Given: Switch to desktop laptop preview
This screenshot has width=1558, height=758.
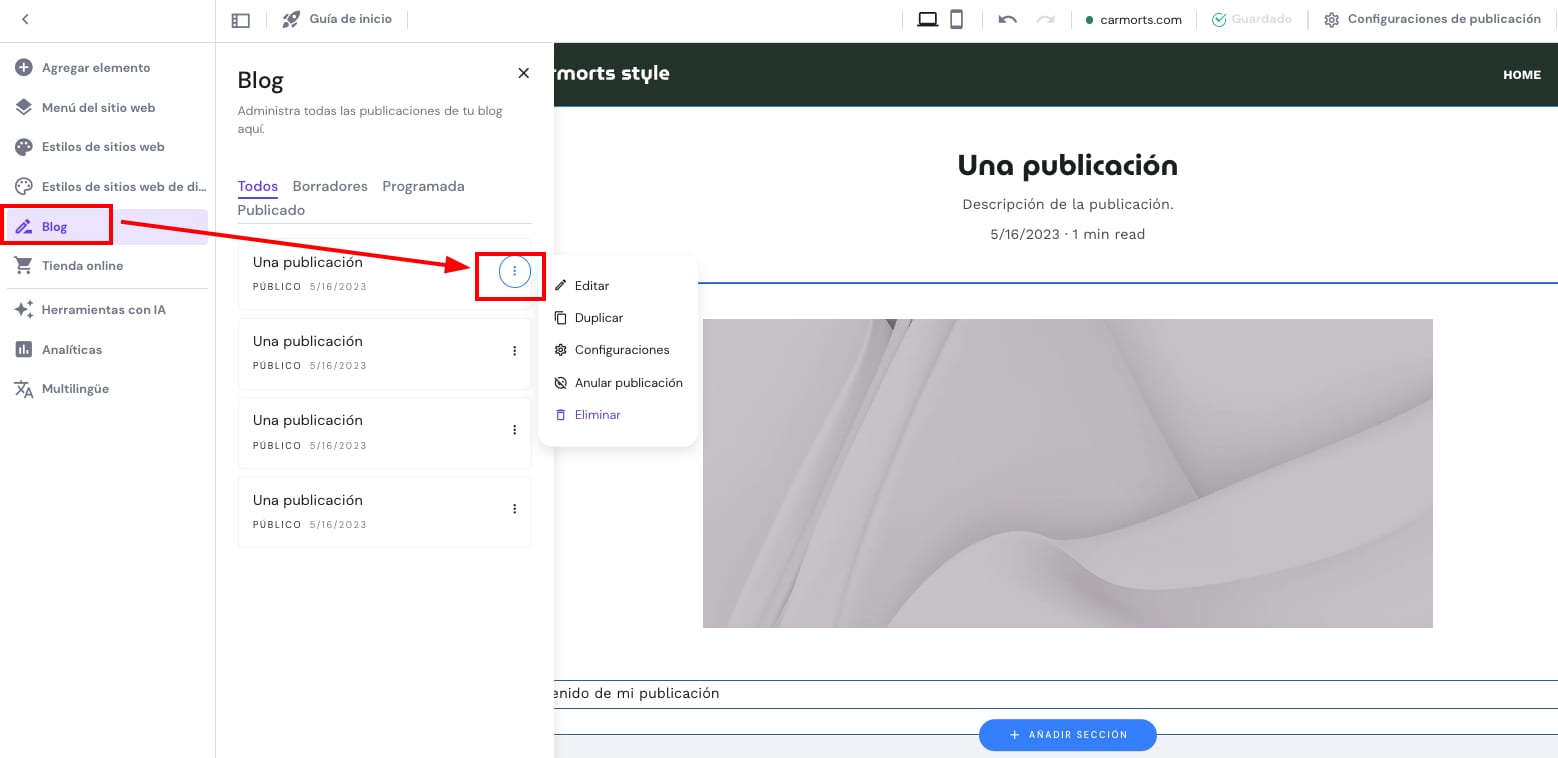Looking at the screenshot, I should pyautogui.click(x=927, y=20).
